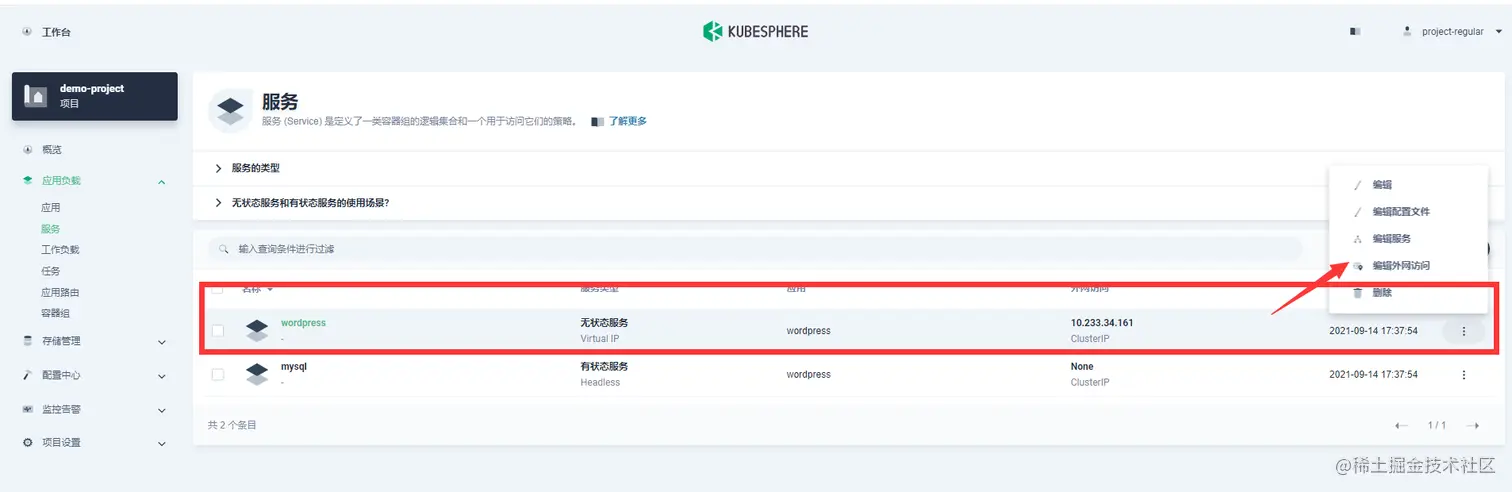Click the 应用负载 layers icon
Viewport: 1512px width, 492px height.
(x=27, y=181)
